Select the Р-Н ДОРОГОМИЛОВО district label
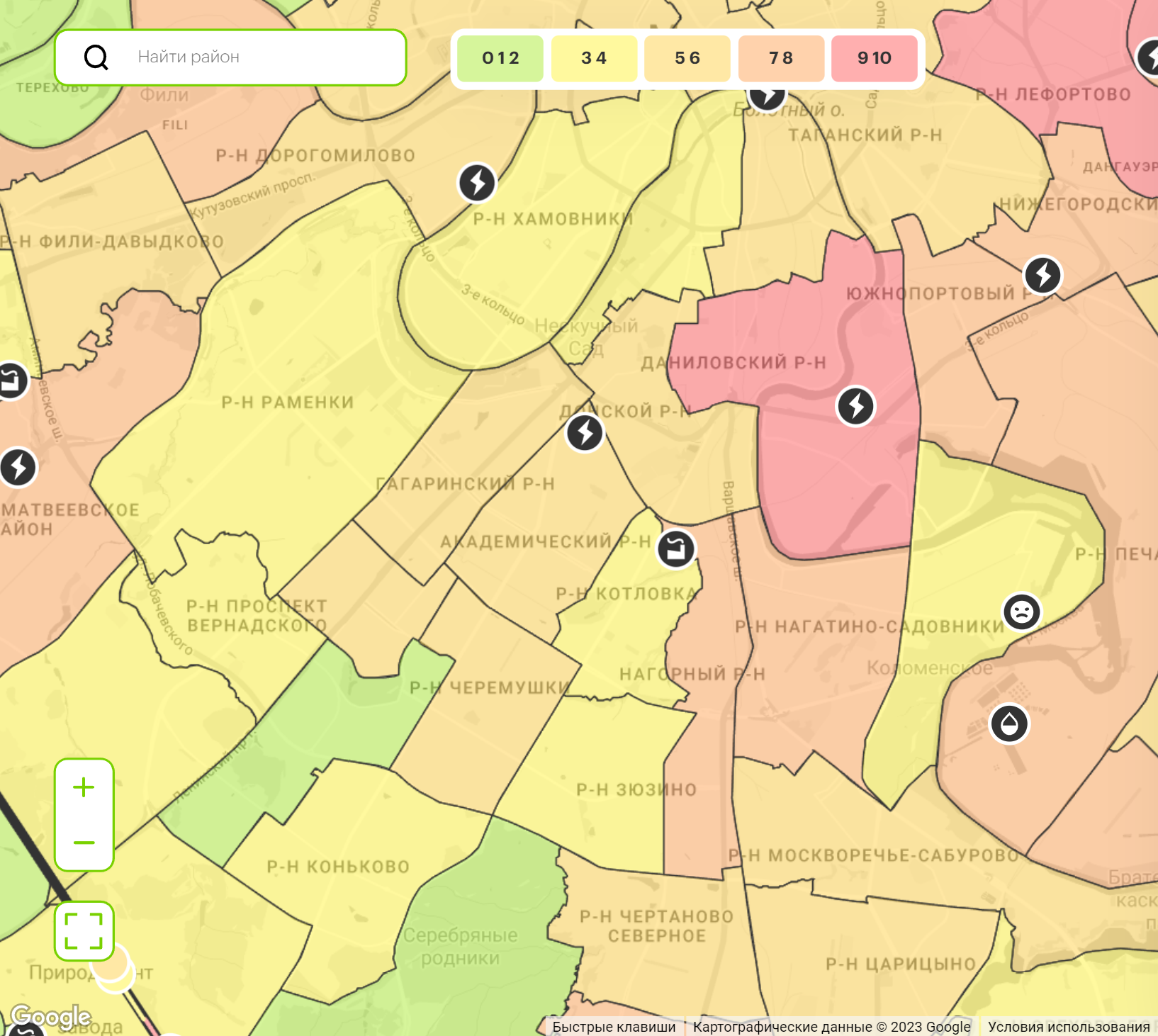The image size is (1158, 1036). (315, 156)
